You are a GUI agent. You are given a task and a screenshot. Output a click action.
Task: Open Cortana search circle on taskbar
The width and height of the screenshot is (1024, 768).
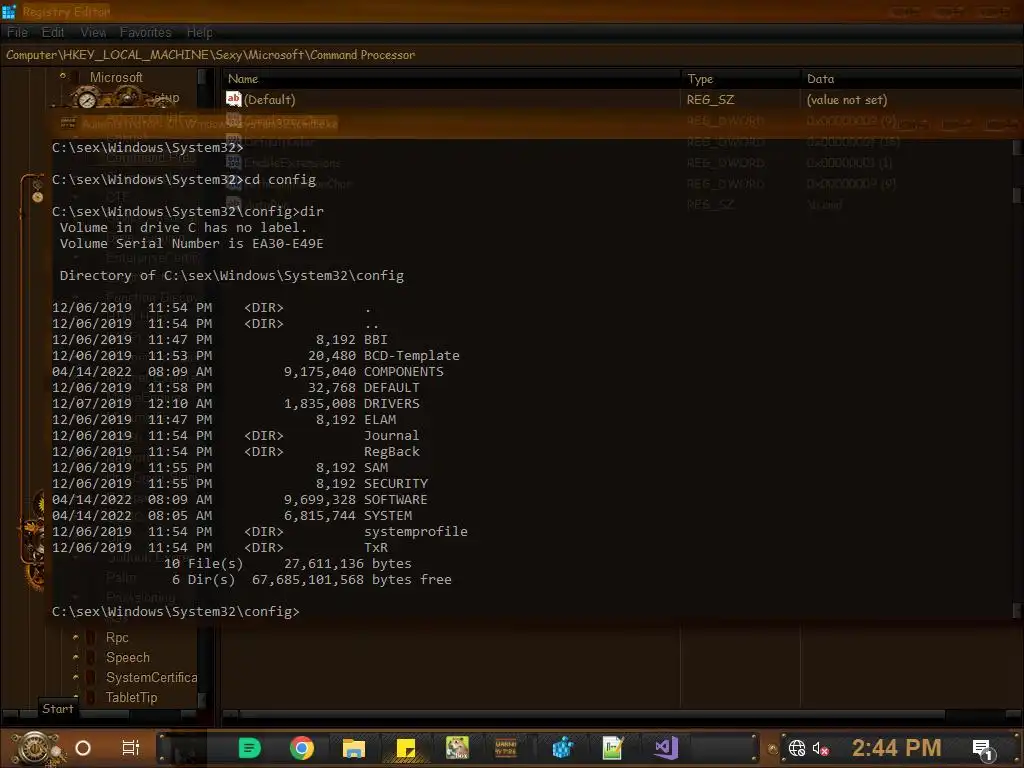click(83, 748)
